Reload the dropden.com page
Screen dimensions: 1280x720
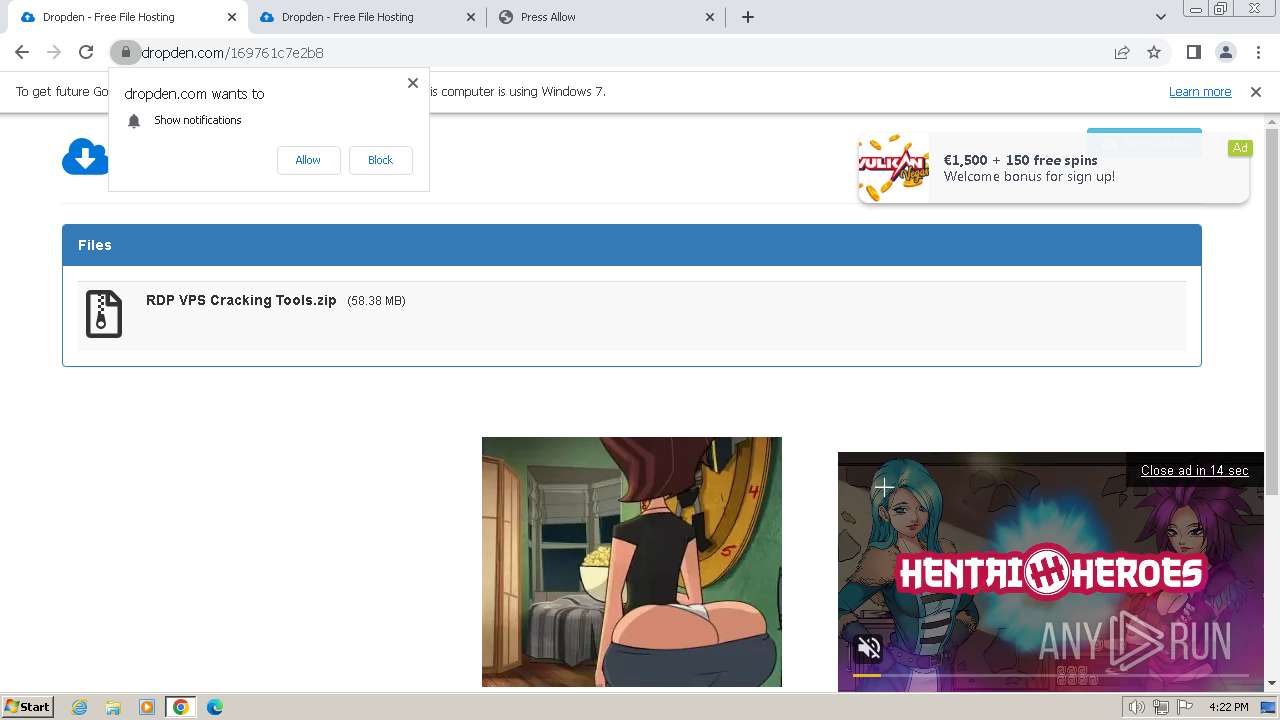pyautogui.click(x=86, y=52)
